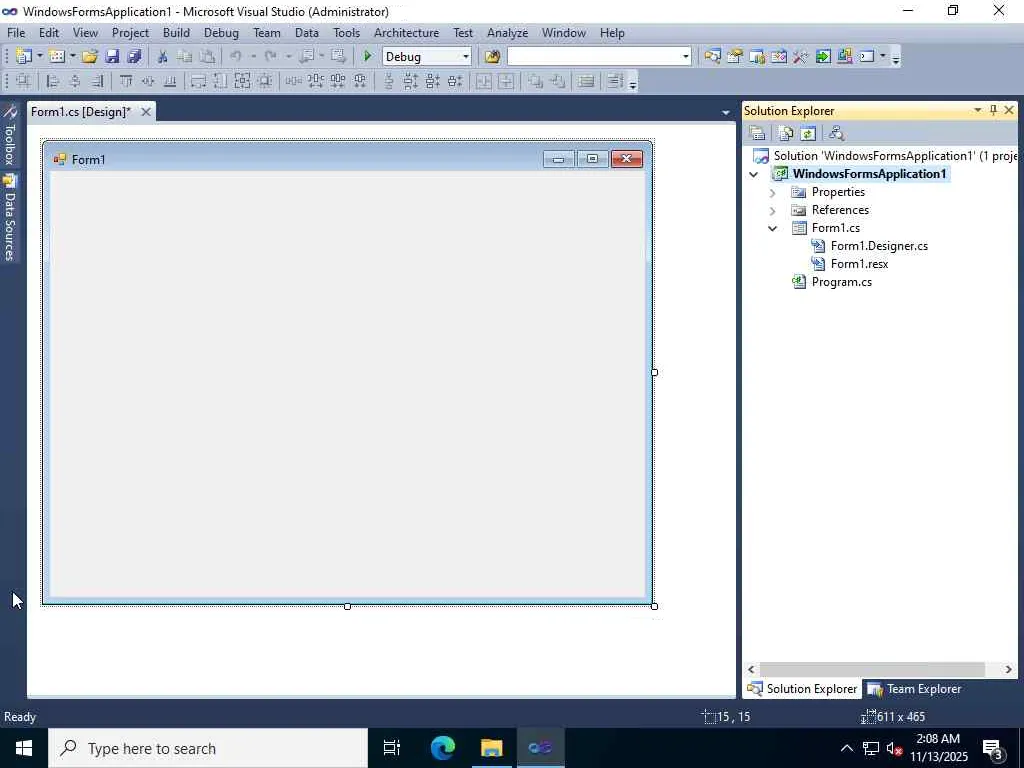Open the Start Page green arrow icon

click(x=823, y=56)
